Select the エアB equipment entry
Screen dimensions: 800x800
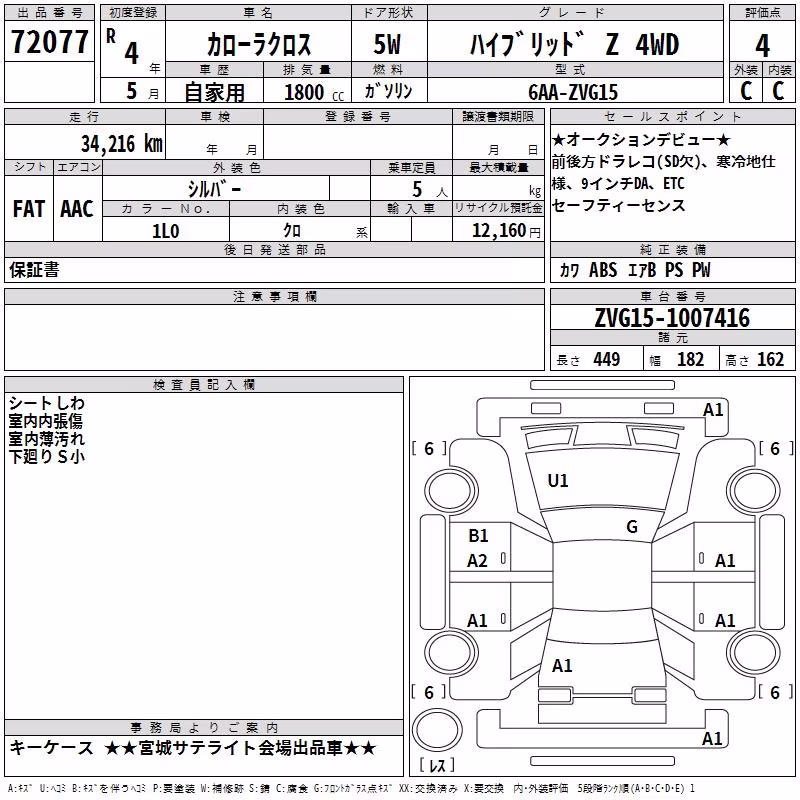tap(642, 270)
